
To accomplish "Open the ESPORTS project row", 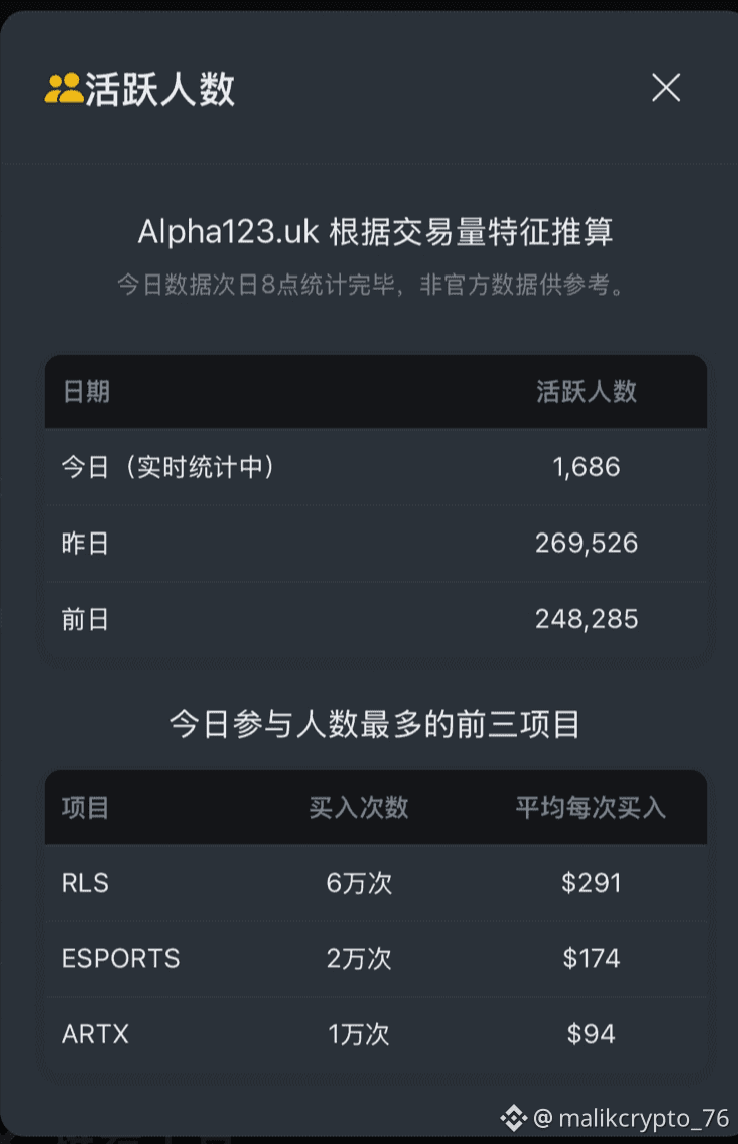I will tap(376, 959).
